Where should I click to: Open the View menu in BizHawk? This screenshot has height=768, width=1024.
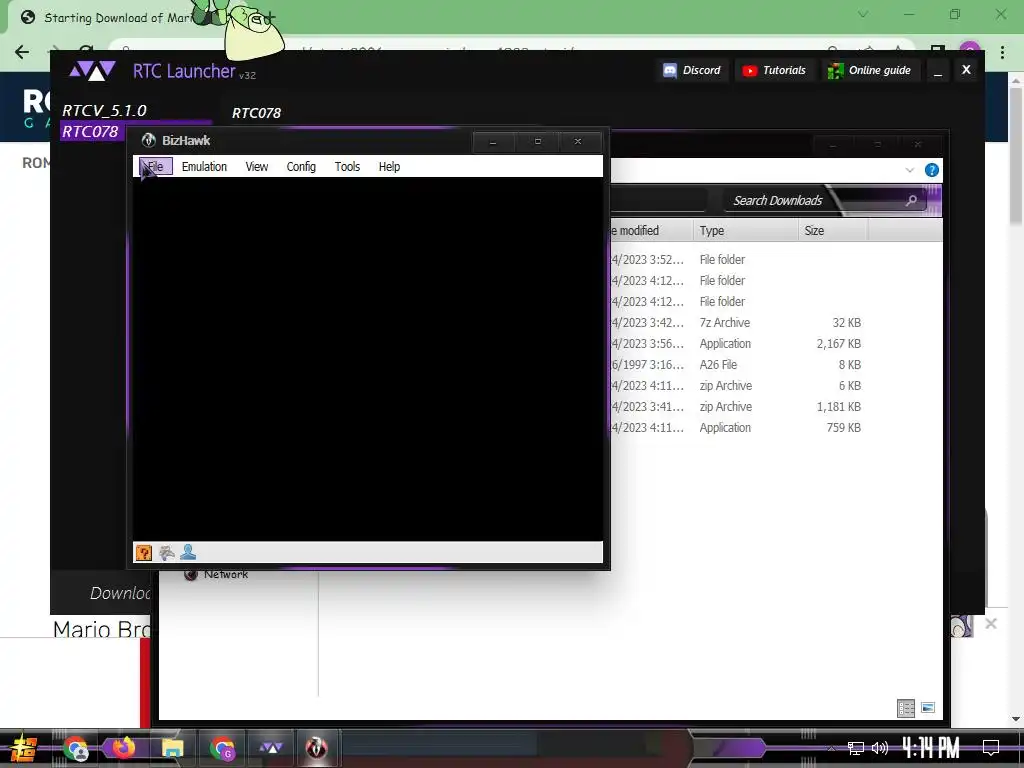pos(257,167)
